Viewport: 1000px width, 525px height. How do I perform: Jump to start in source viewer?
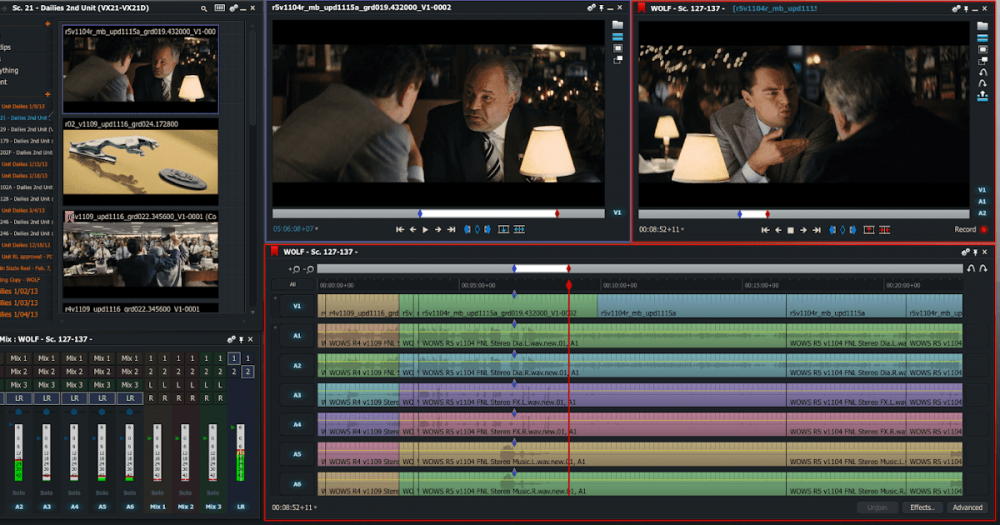point(399,229)
